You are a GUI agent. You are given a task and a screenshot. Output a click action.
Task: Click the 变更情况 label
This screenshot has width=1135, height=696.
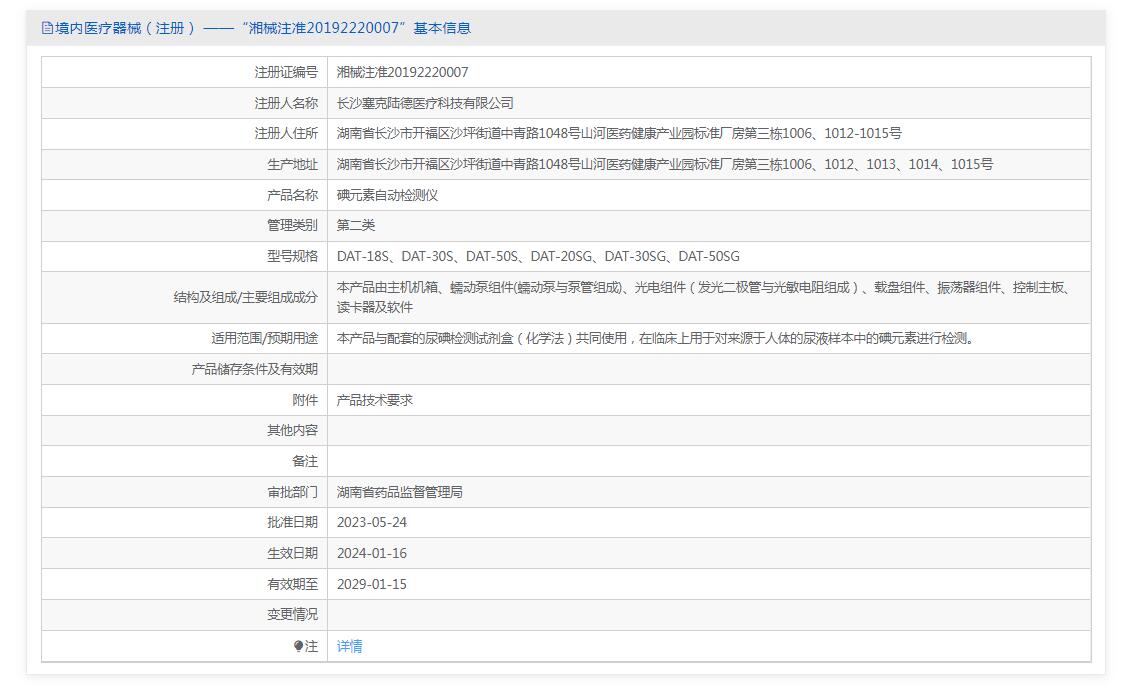[292, 614]
